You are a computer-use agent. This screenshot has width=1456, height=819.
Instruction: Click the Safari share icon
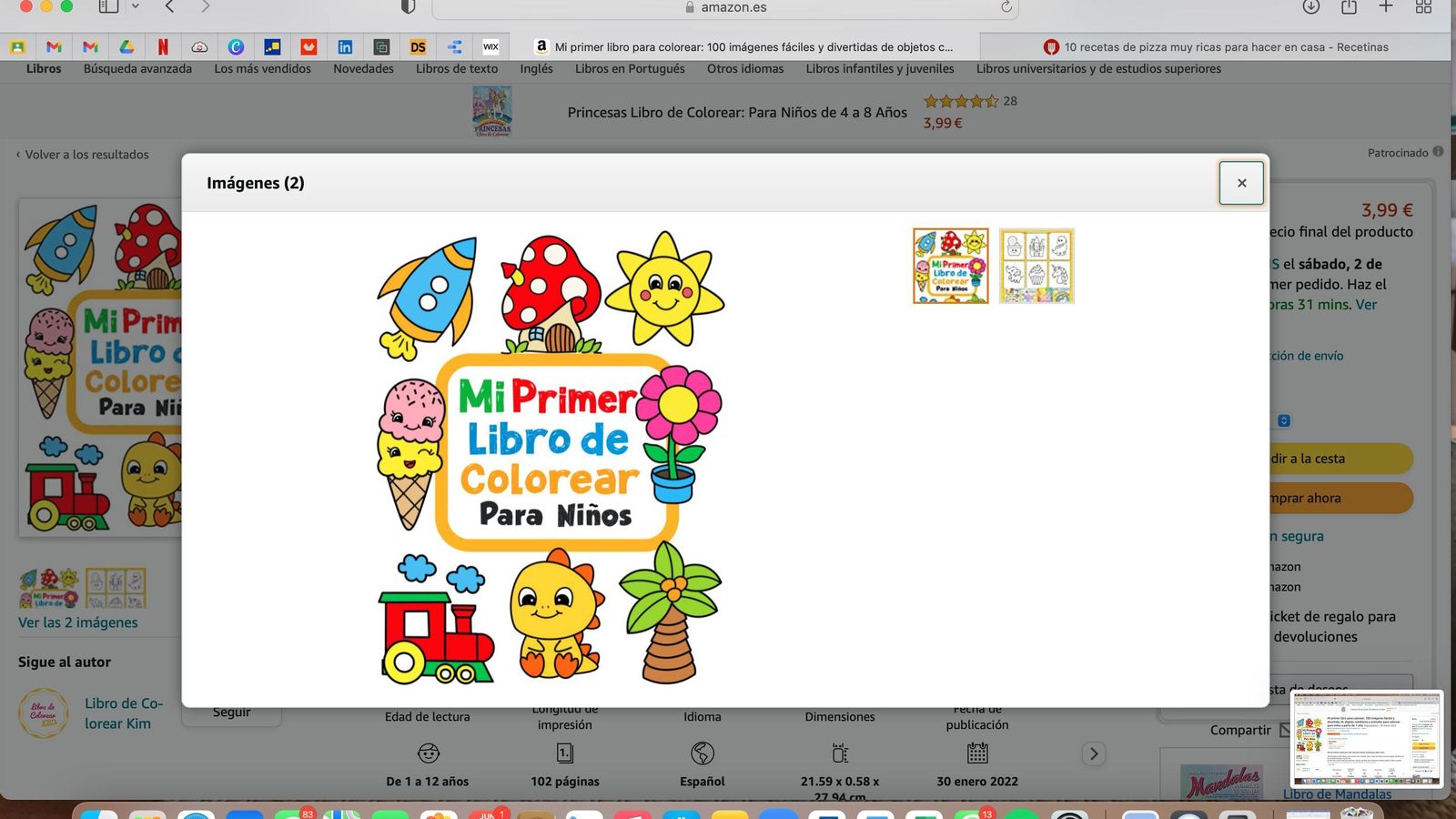[1349, 7]
